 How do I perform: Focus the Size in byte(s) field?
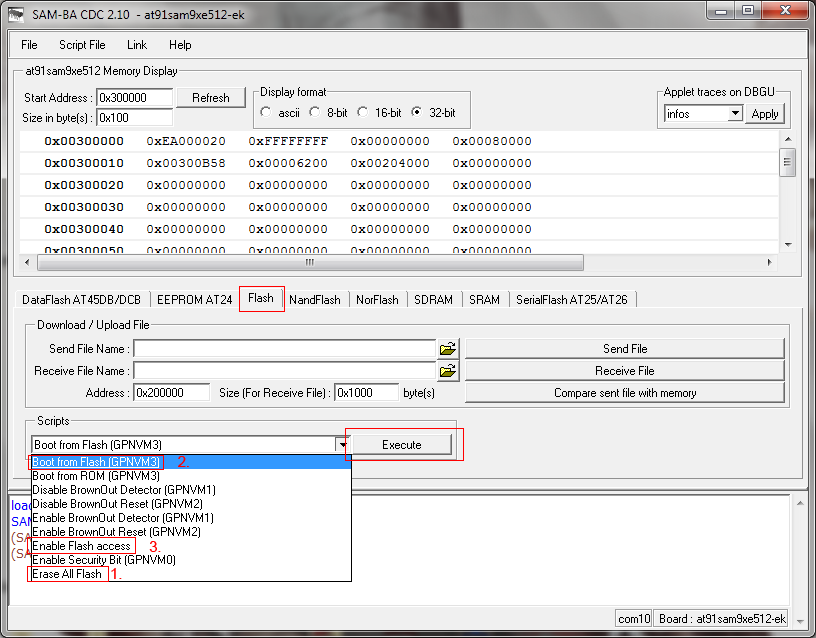coord(134,118)
